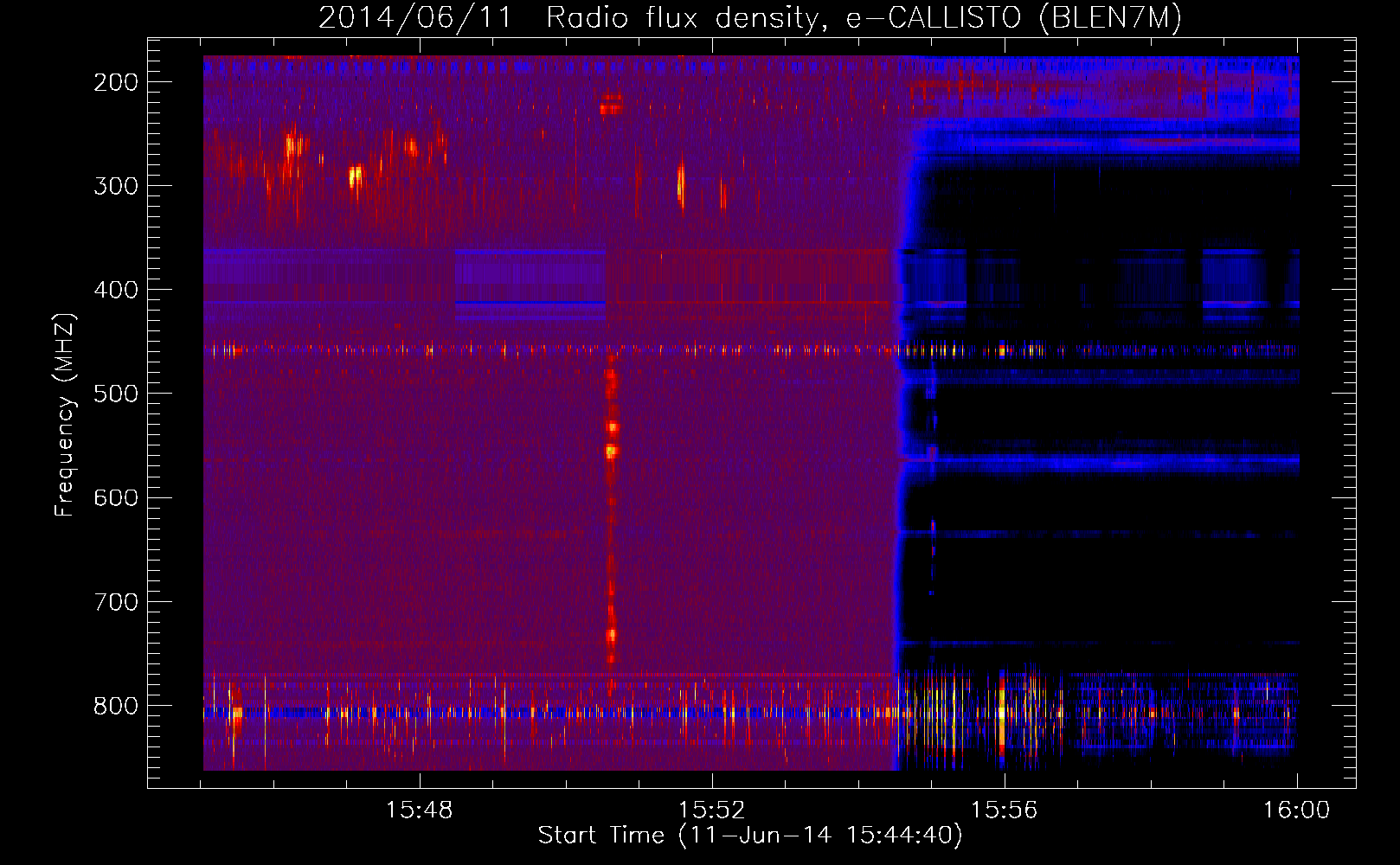Click the plot title with BLEN7M
The width and height of the screenshot is (1400, 865).
[x=750, y=17]
